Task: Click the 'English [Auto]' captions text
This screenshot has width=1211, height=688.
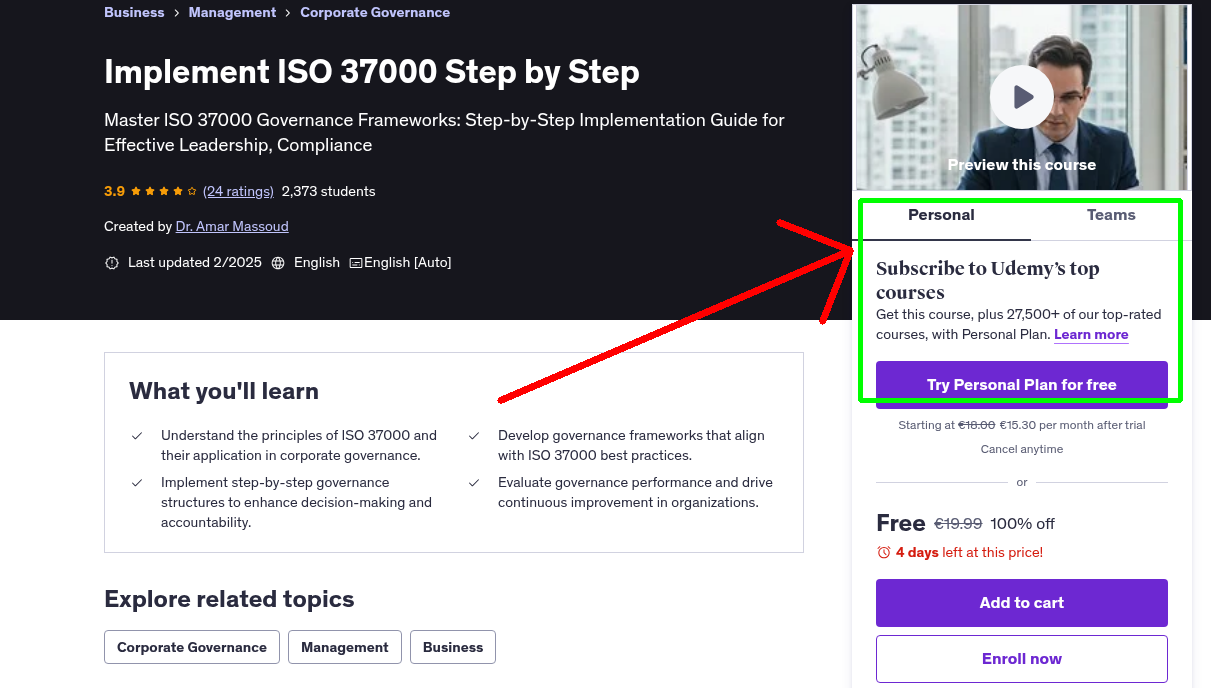Action: 408,262
